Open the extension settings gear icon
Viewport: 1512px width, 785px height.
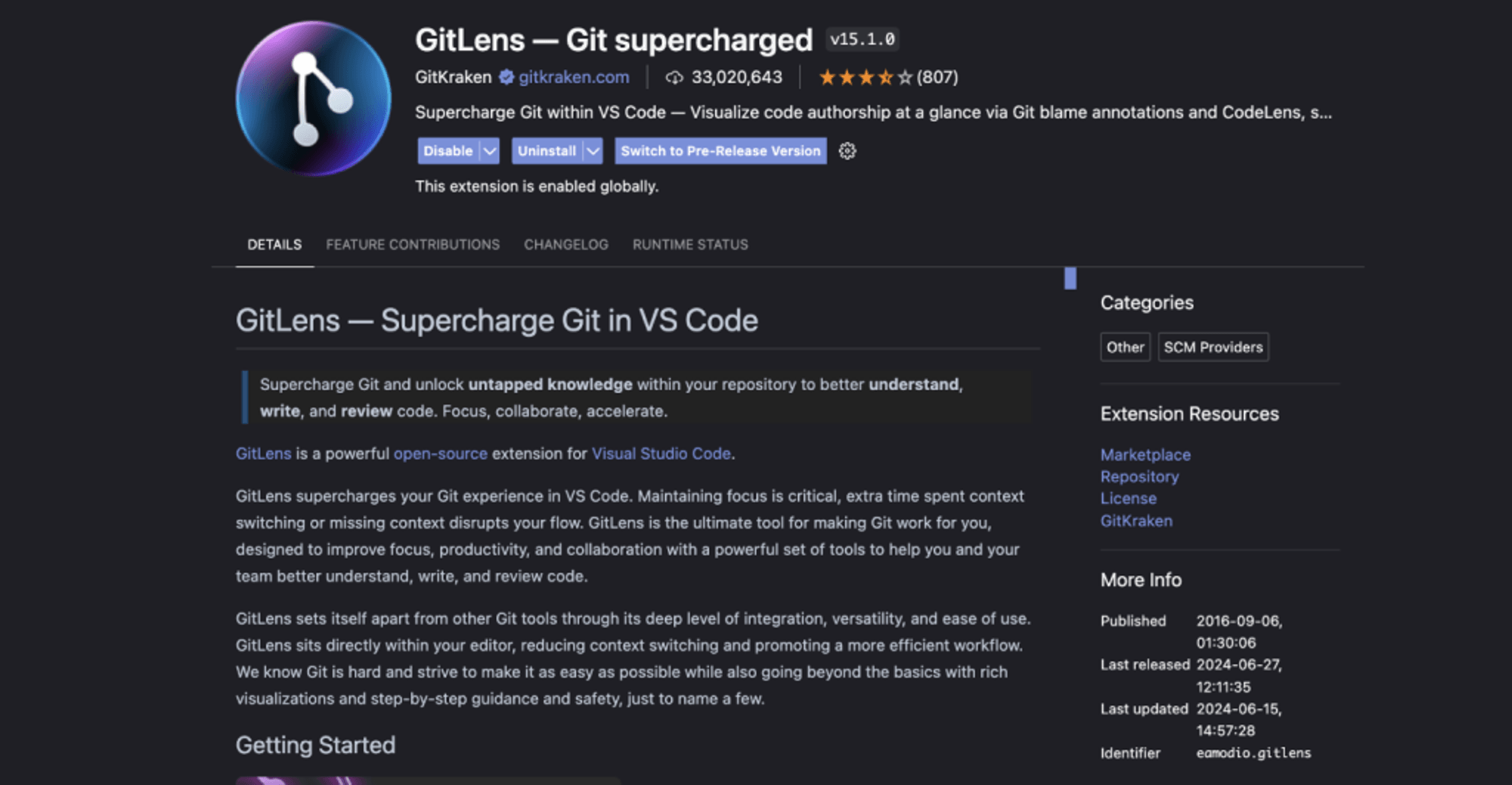(847, 151)
